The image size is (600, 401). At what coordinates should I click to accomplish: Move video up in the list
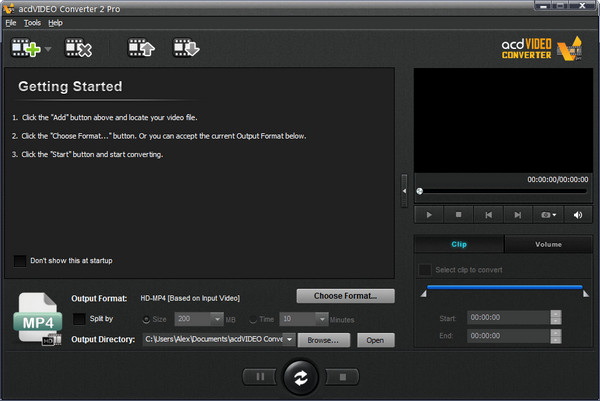click(140, 47)
